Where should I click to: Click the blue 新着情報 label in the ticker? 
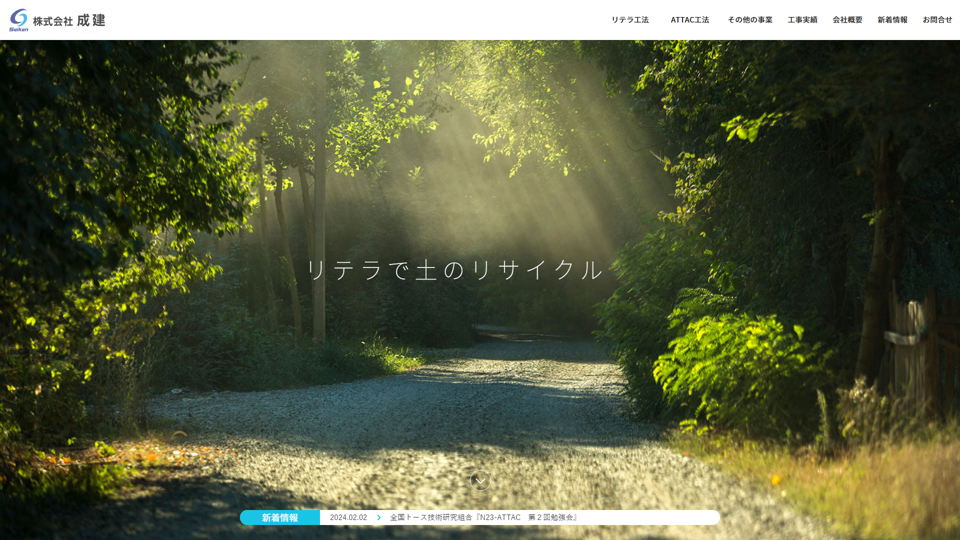click(280, 518)
